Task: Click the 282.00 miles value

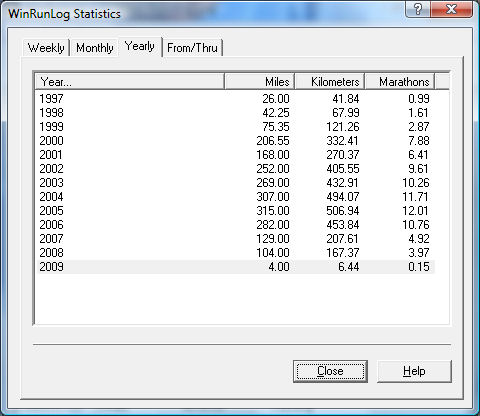Action: pos(273,225)
